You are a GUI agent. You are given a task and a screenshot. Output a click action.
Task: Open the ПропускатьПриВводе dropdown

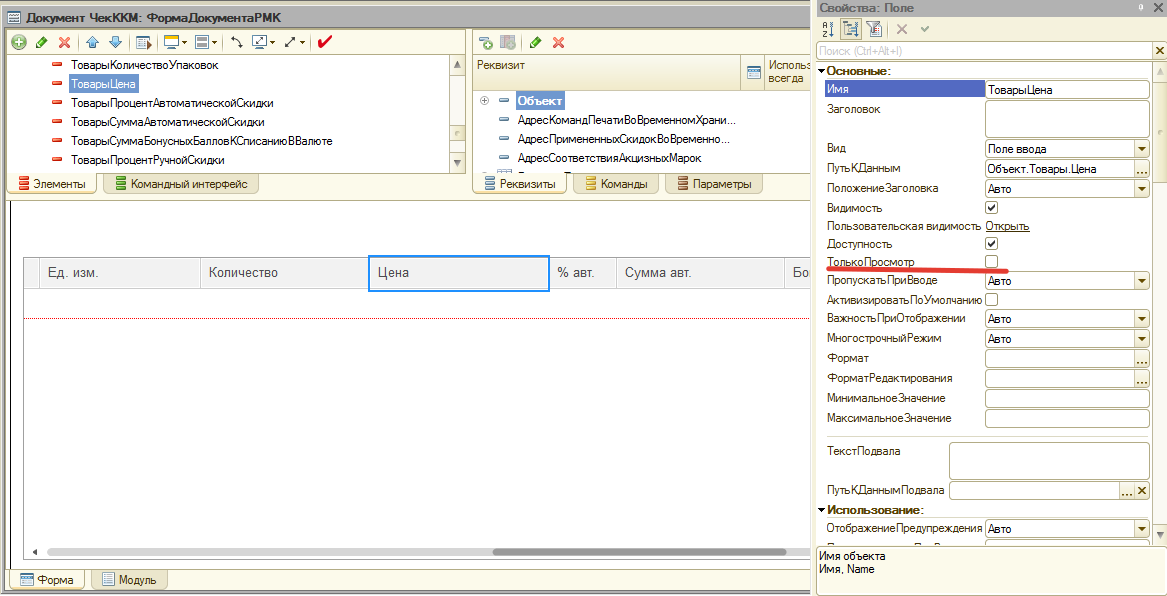1142,281
